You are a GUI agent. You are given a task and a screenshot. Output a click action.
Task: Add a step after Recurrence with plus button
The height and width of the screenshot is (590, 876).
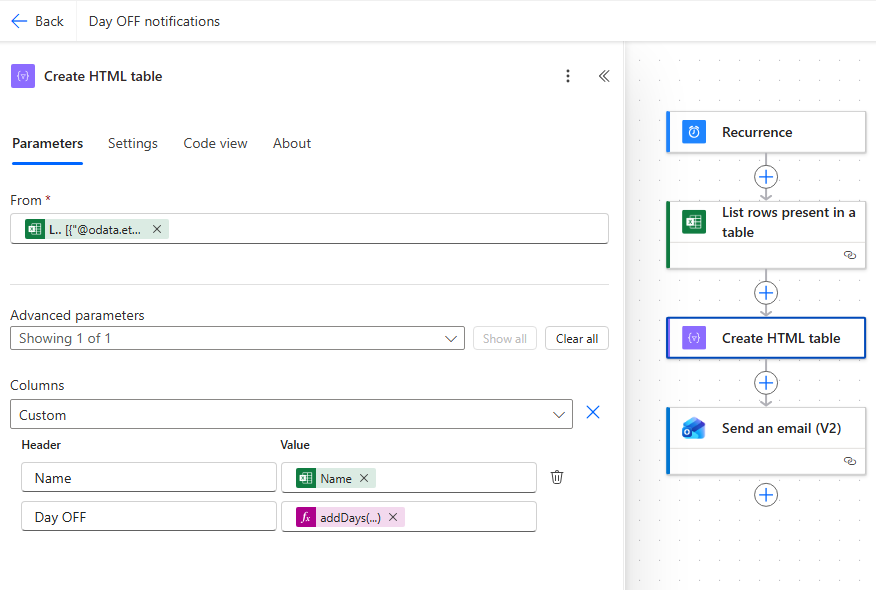coord(766,177)
